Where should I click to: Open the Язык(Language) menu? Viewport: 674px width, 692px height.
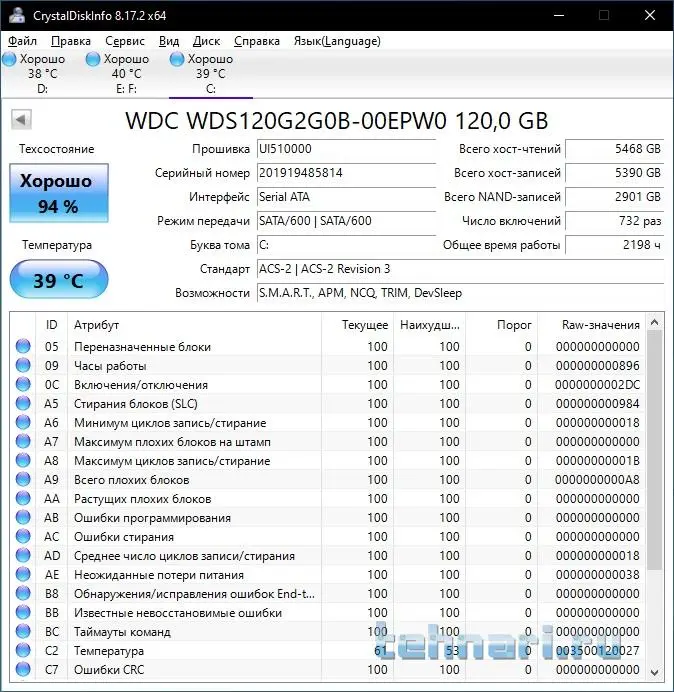coord(336,41)
